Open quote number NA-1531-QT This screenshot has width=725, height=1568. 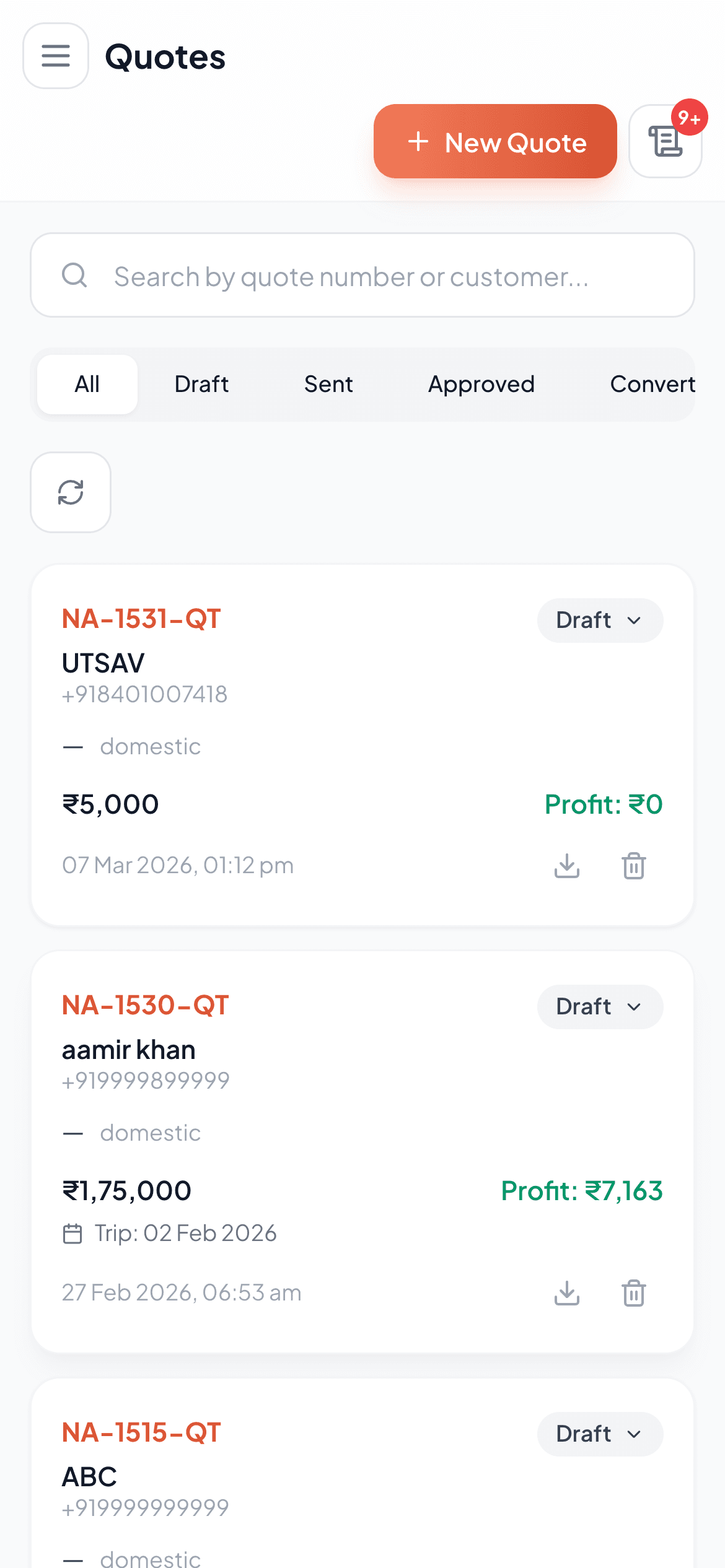point(141,619)
